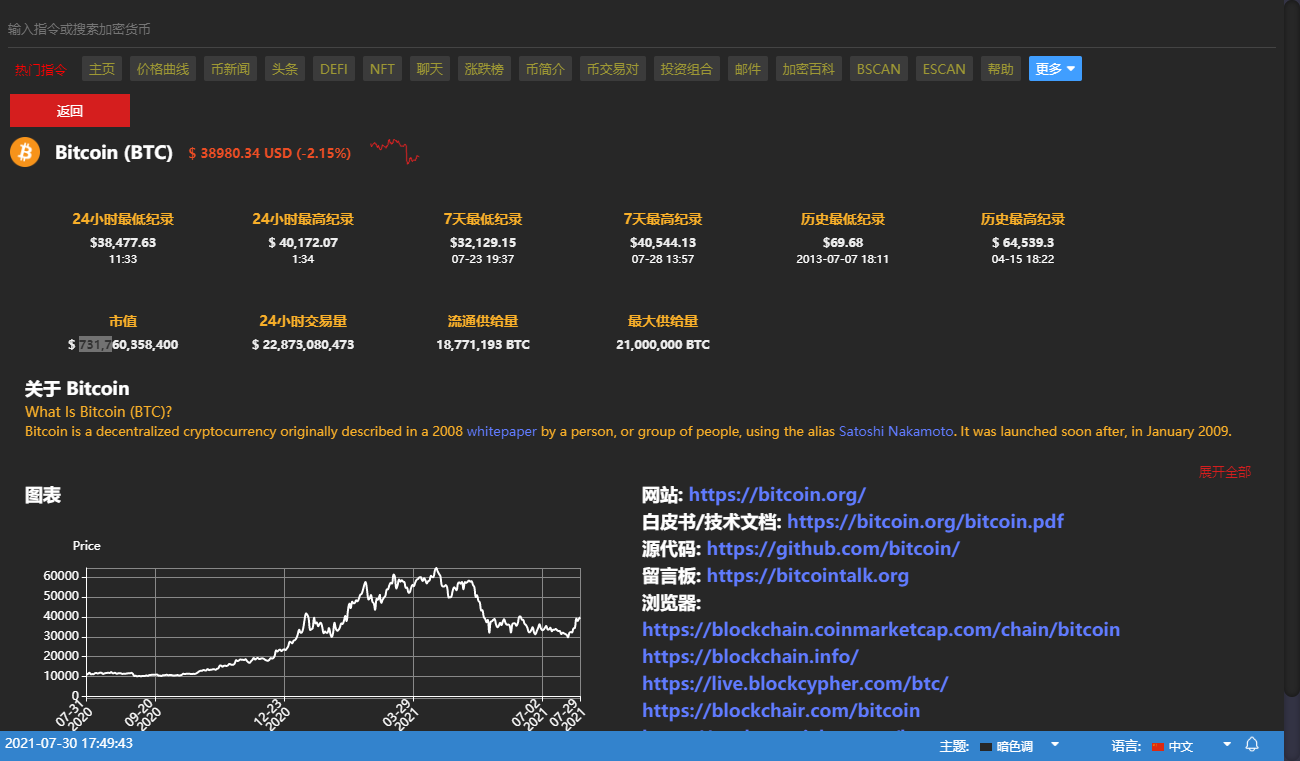
Task: Click the 24小时交易量 value $ 22,873,080,473
Action: tap(303, 344)
